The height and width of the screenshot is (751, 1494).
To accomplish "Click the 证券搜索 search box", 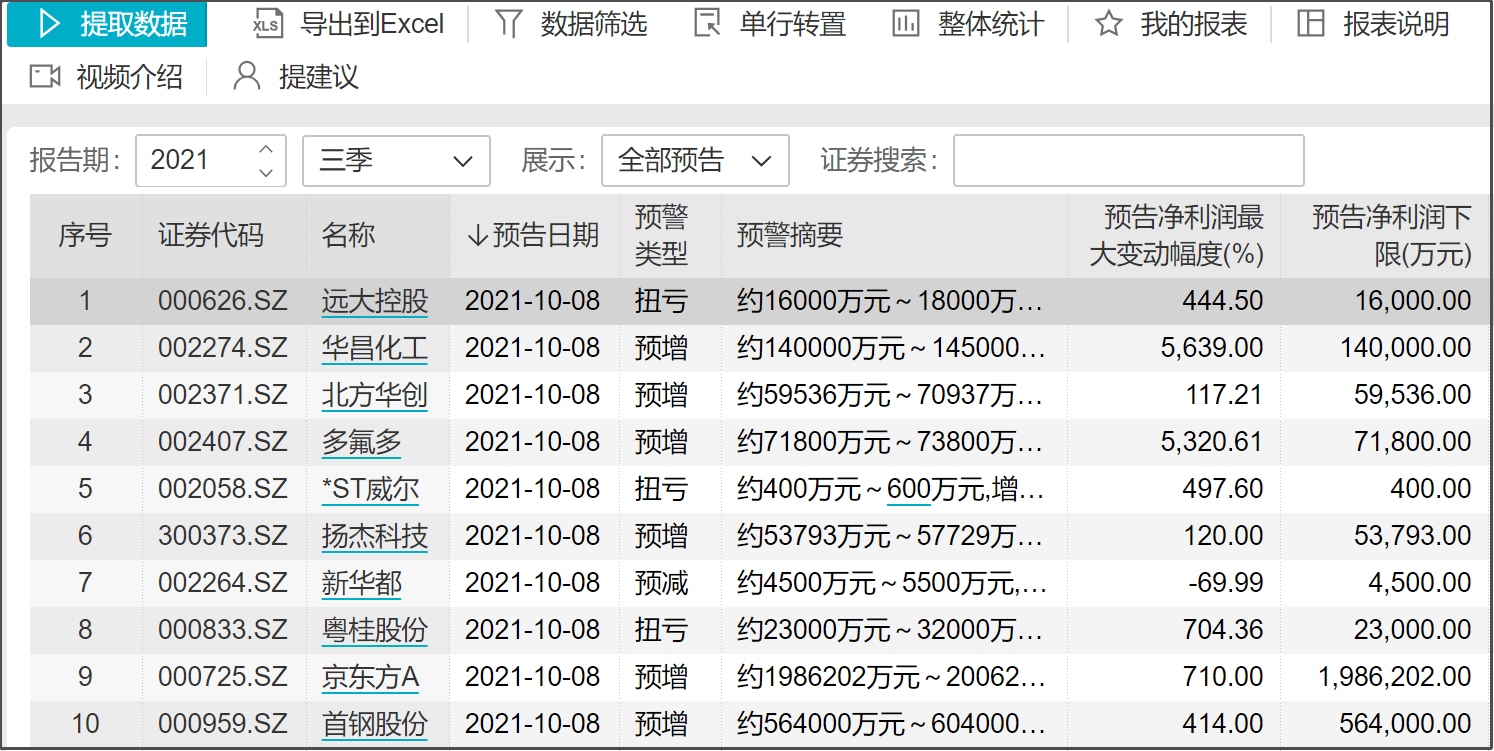I will pos(1129,160).
